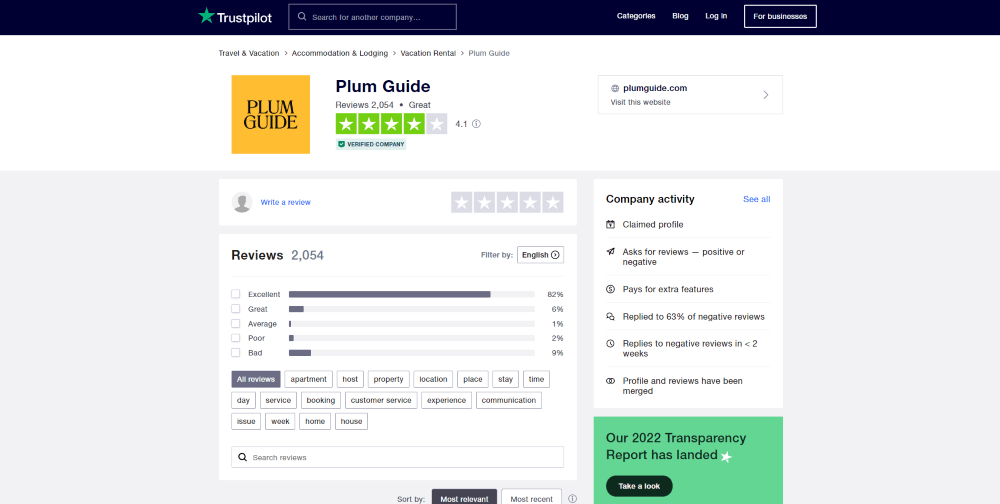The height and width of the screenshot is (504, 1000).
Task: Click the Write a review link
Action: pos(286,202)
